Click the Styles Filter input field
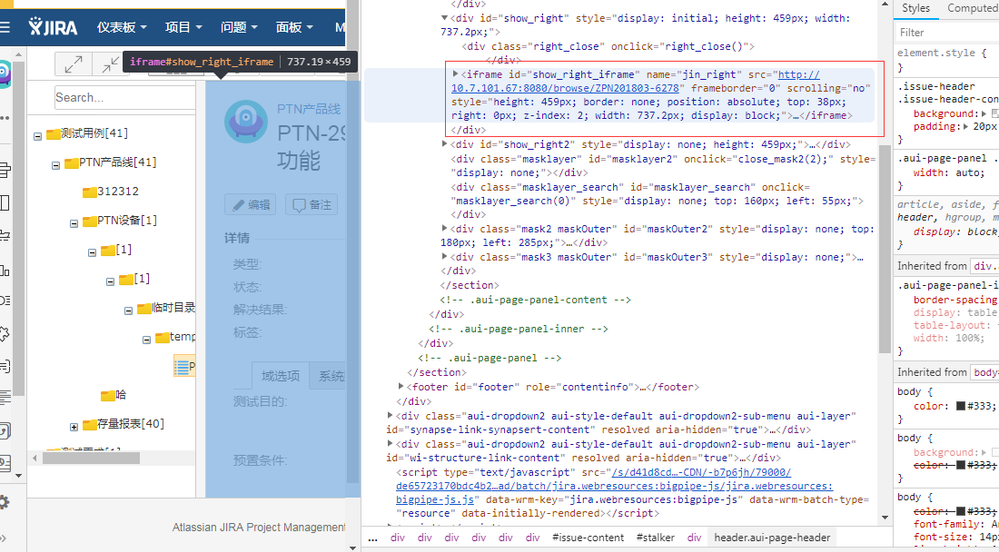This screenshot has height=552, width=999. 947,32
